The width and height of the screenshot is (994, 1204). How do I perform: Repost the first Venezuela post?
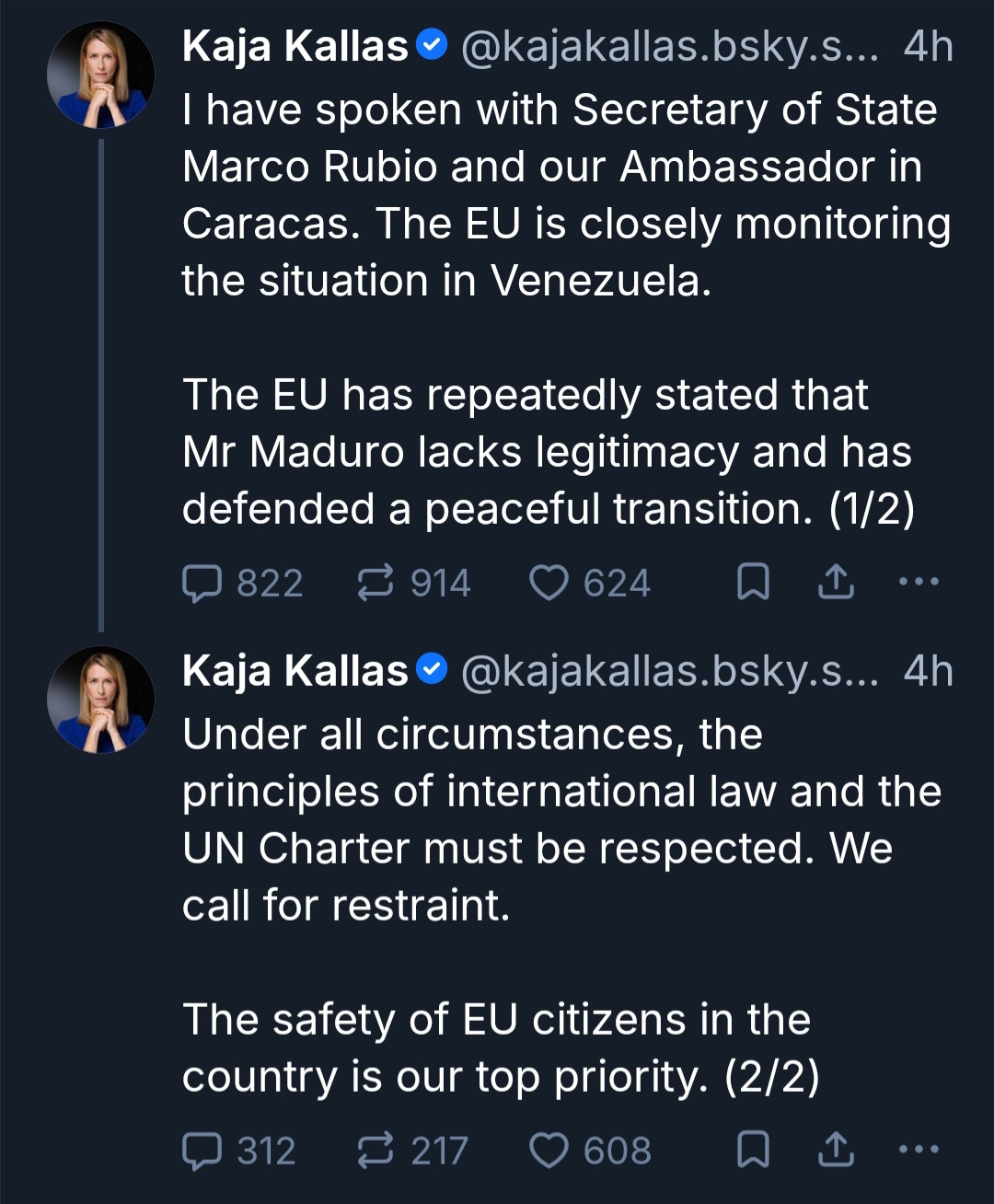375,583
